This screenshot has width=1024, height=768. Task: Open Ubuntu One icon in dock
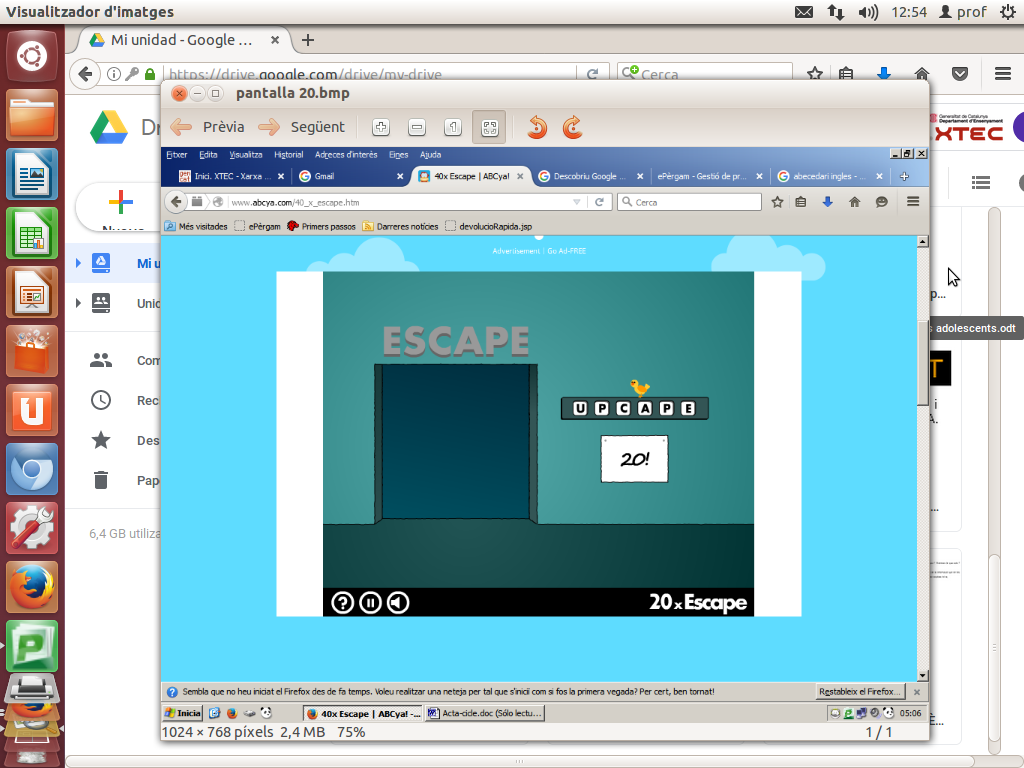32,409
